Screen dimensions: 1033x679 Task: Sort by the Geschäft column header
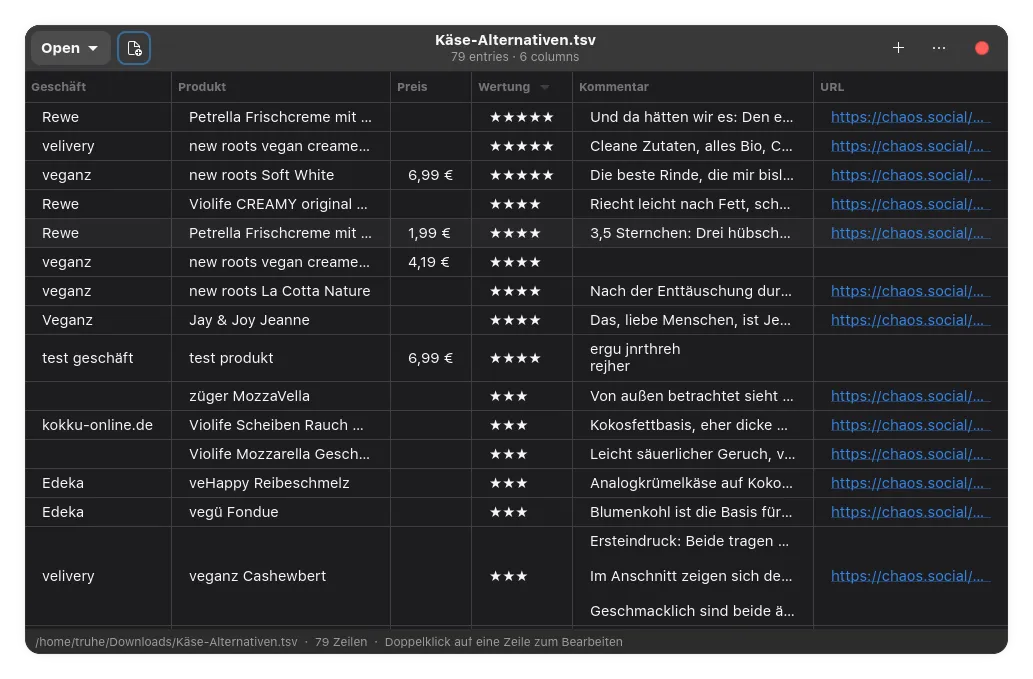[x=58, y=87]
